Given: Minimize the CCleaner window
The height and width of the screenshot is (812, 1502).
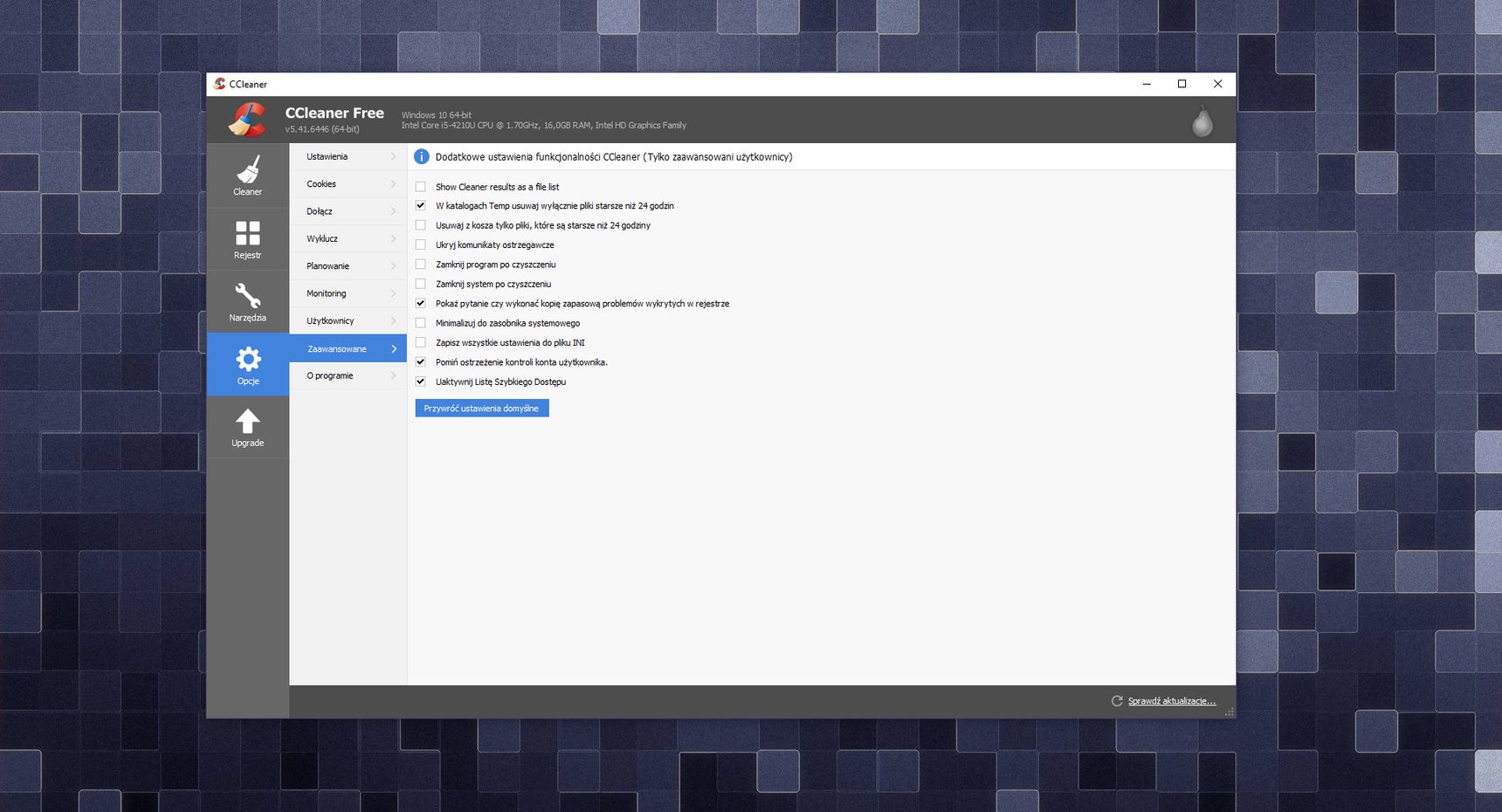Looking at the screenshot, I should point(1147,84).
